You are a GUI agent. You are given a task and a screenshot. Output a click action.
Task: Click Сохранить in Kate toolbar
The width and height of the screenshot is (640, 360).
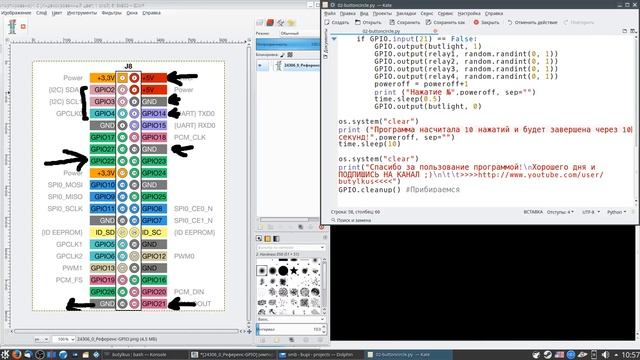[404, 22]
